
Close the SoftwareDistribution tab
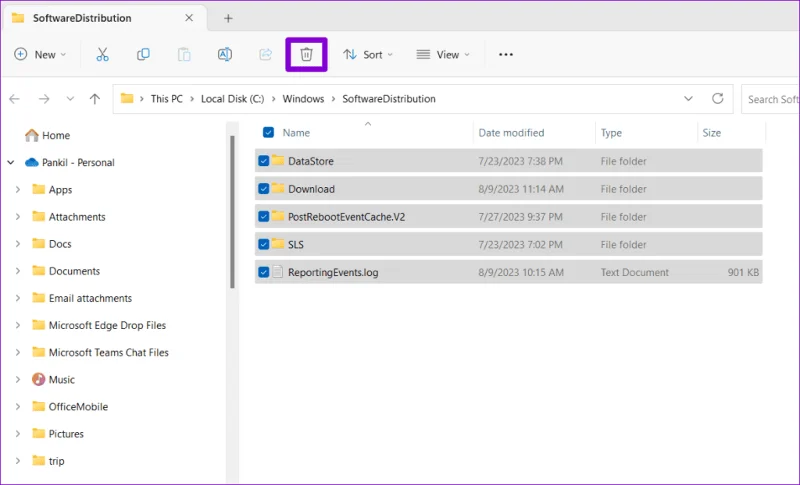point(189,18)
